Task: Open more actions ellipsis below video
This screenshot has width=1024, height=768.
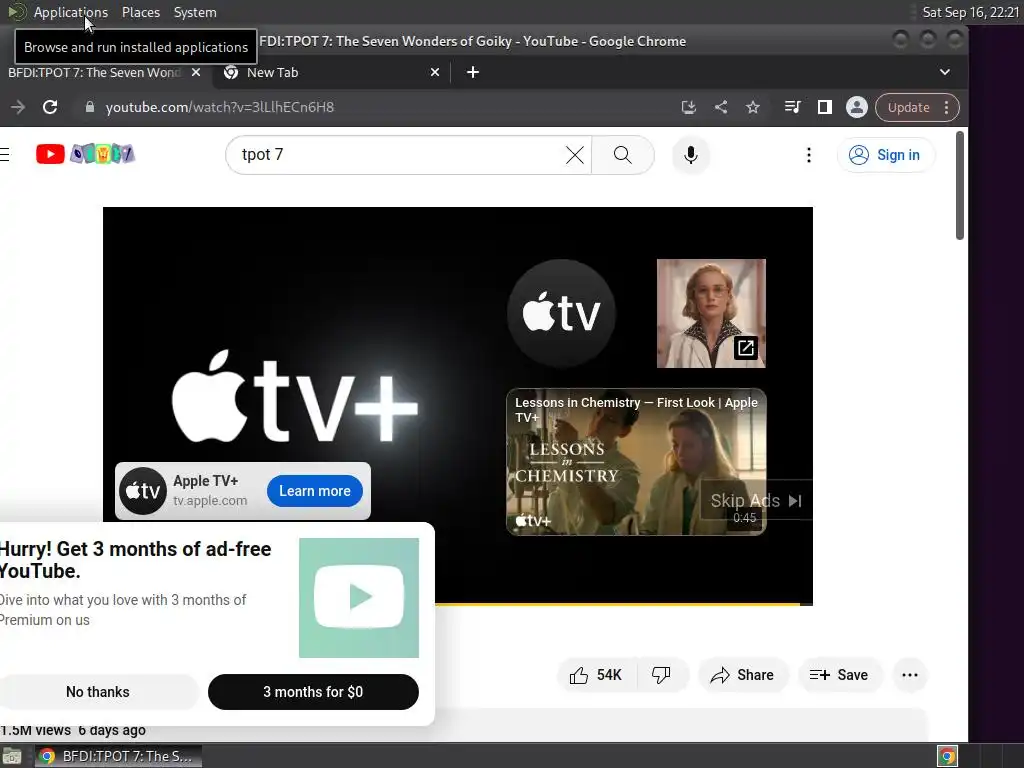Action: (x=910, y=675)
